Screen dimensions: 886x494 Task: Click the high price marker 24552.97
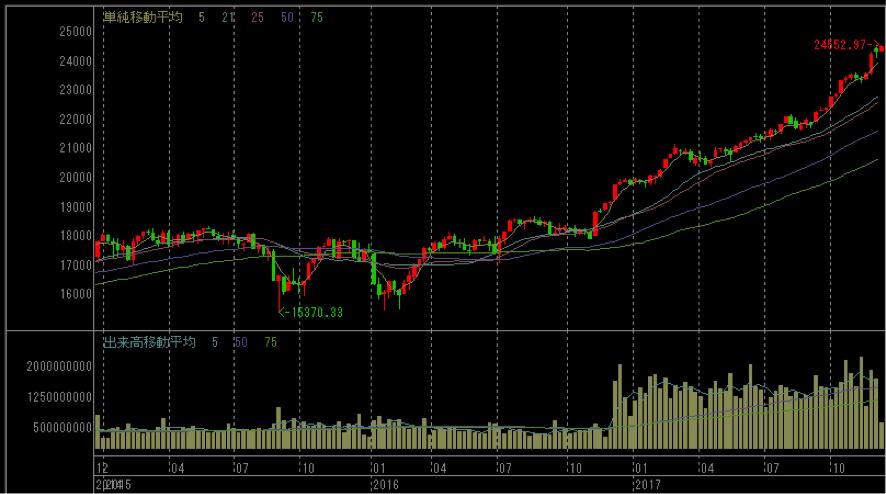(x=846, y=45)
